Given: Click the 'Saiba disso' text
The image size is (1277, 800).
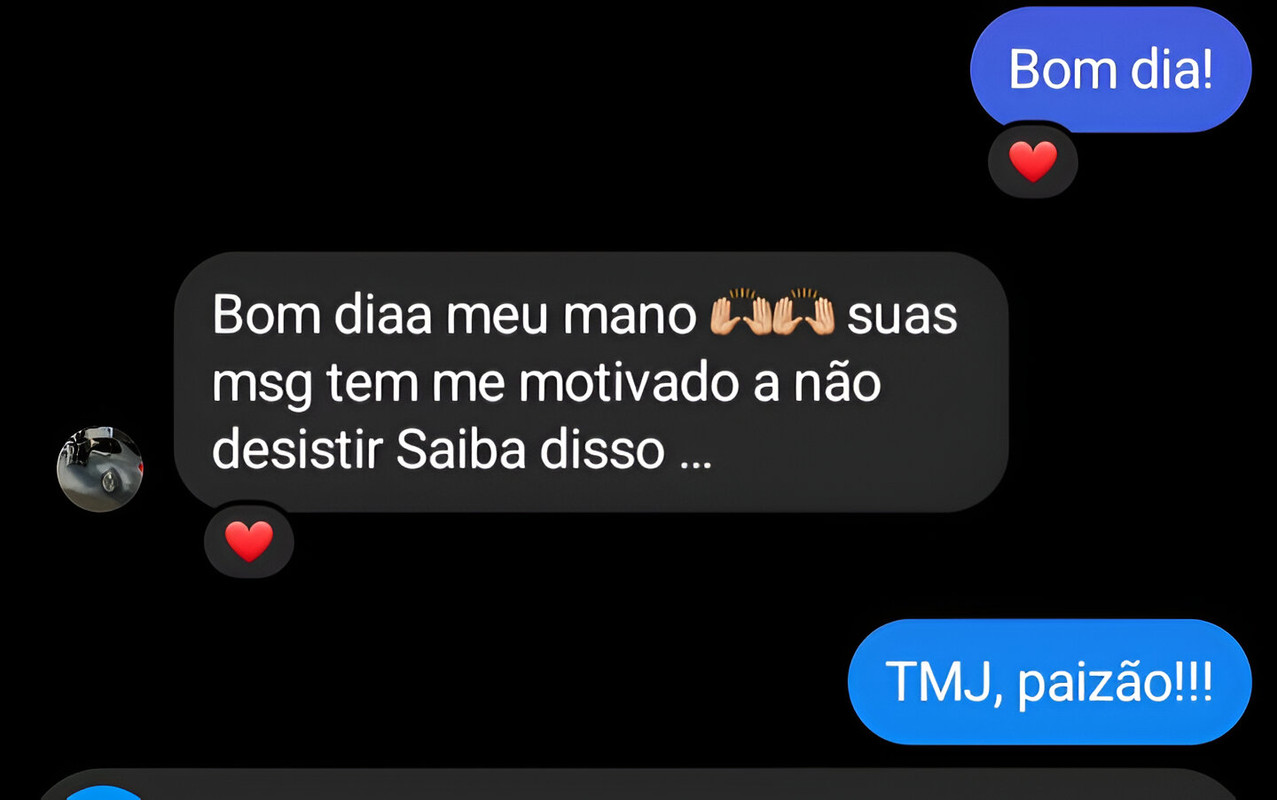Looking at the screenshot, I should 532,451.
